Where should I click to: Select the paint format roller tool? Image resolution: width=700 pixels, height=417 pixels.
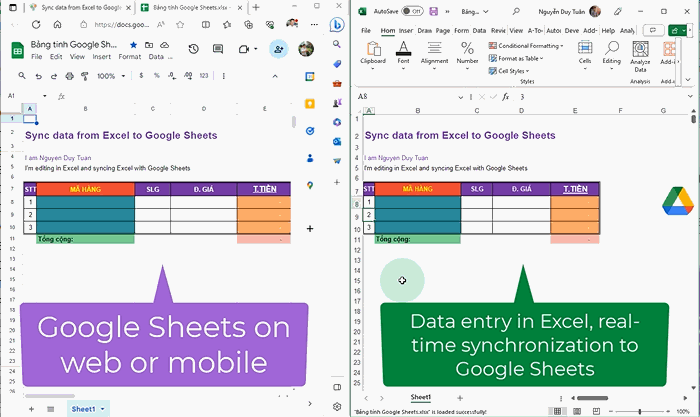(84, 76)
